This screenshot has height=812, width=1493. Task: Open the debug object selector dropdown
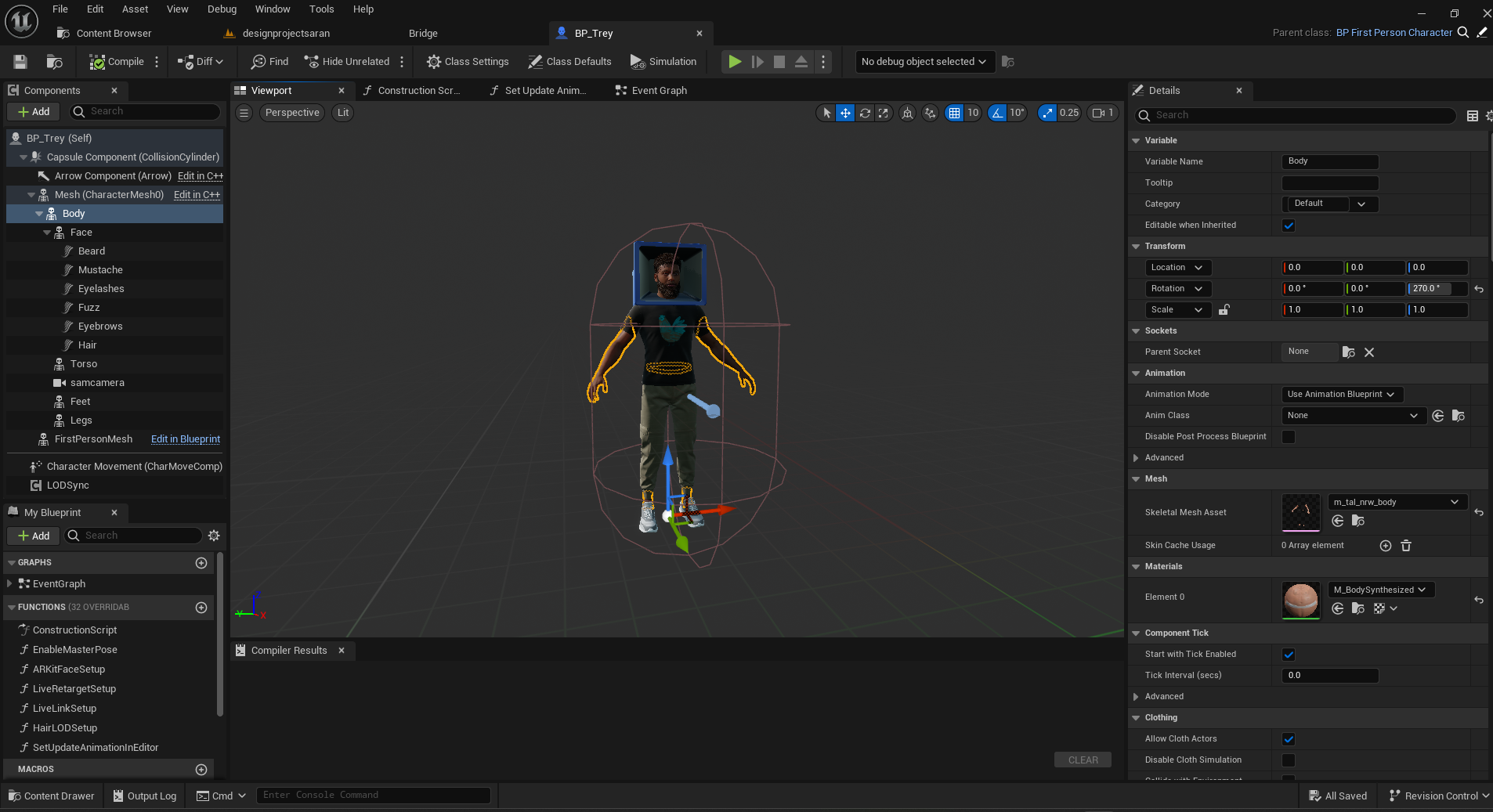tap(924, 62)
